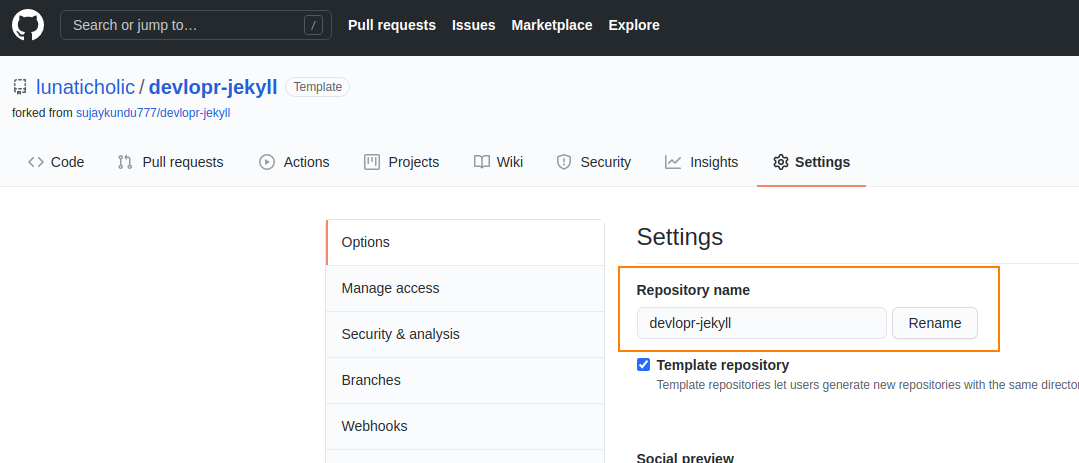Uncheck the Template repository checkbox
The height and width of the screenshot is (463, 1079).
pos(643,365)
